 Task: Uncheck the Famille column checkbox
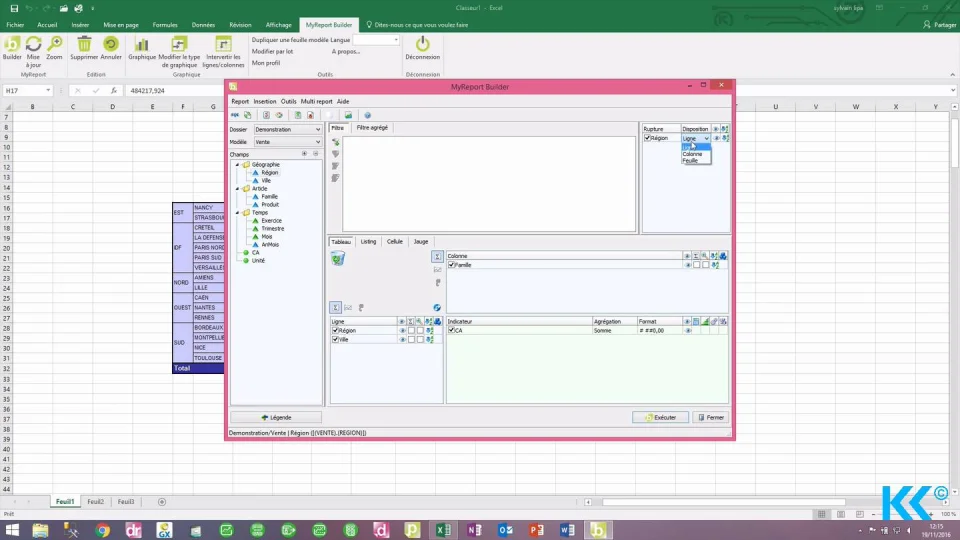[451, 265]
